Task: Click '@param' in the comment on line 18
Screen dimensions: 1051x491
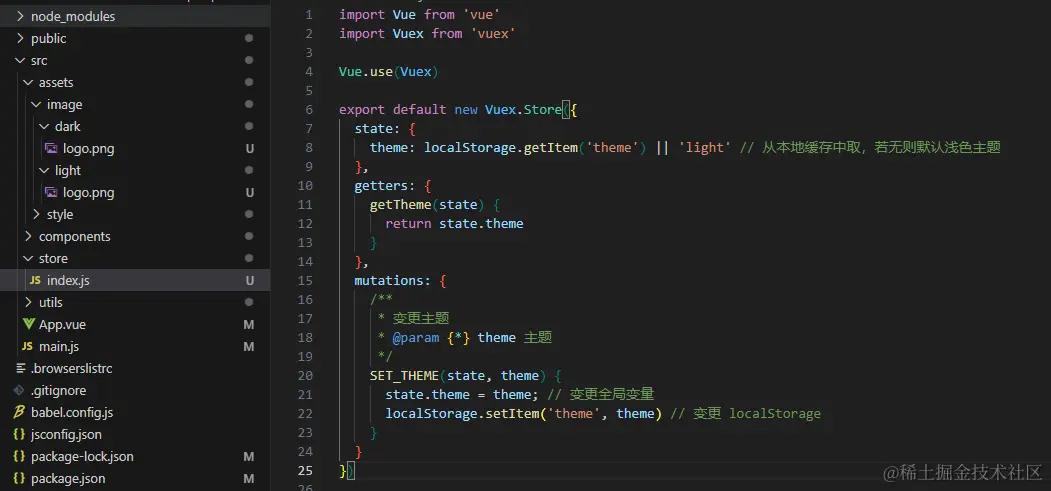Action: [416, 338]
